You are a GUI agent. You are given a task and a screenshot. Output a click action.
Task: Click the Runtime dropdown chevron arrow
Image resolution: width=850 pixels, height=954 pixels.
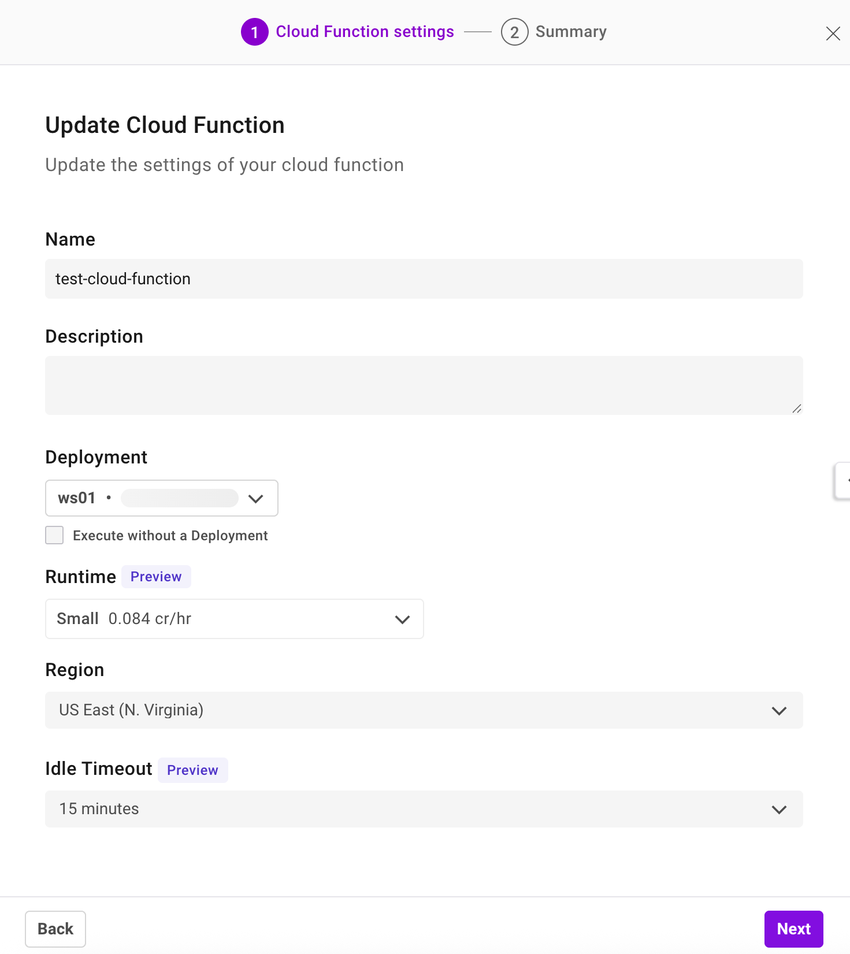point(403,619)
